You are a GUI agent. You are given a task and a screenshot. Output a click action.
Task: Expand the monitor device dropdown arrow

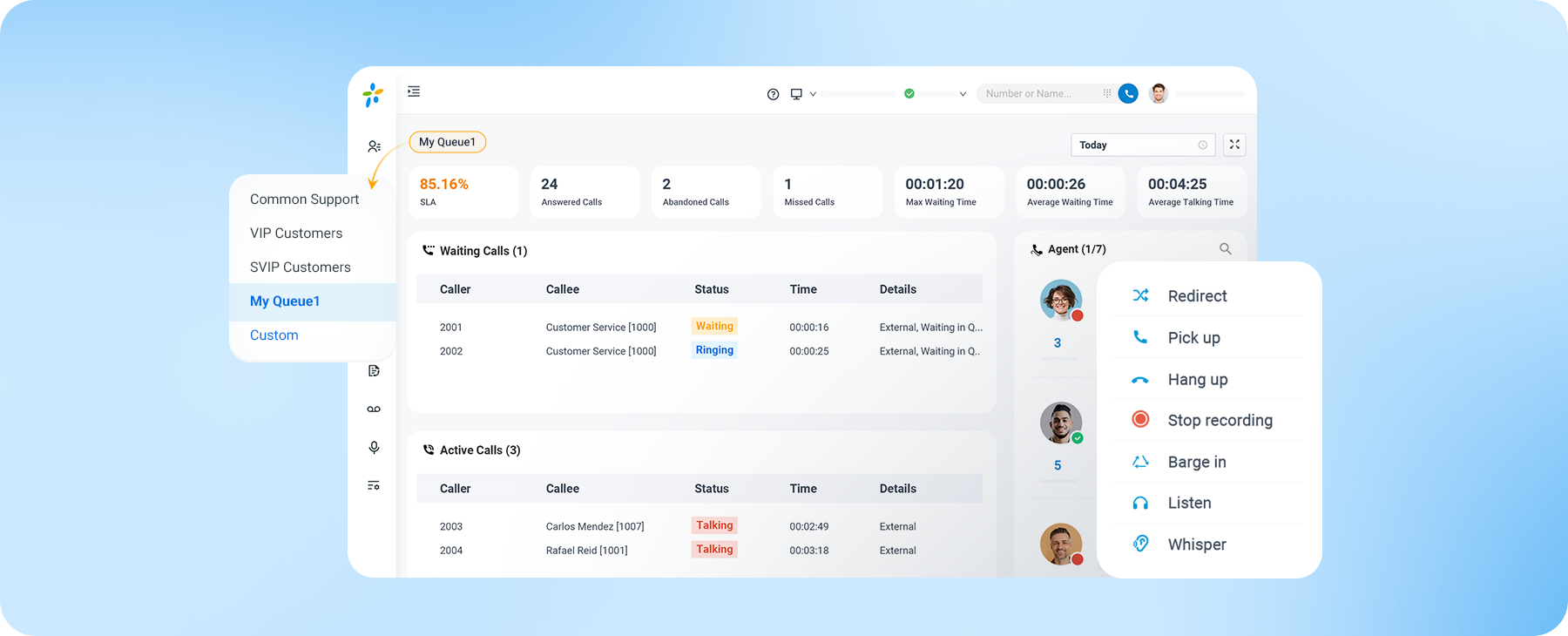(813, 94)
